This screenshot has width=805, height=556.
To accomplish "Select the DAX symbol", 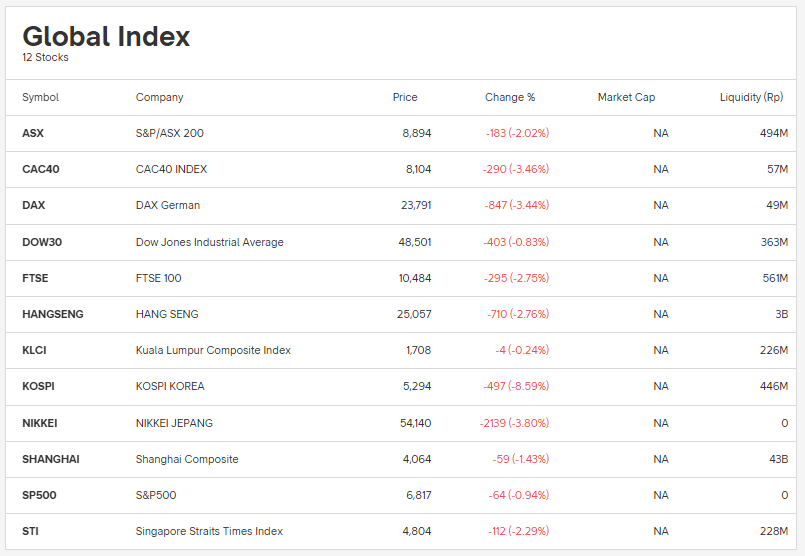I will pos(34,205).
